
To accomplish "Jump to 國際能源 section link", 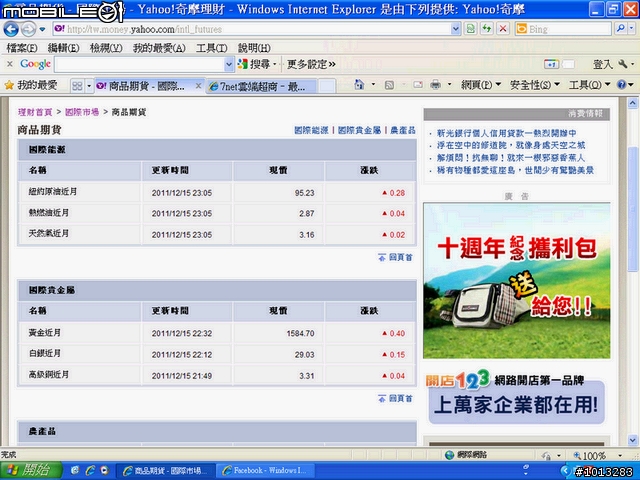I will [x=311, y=130].
